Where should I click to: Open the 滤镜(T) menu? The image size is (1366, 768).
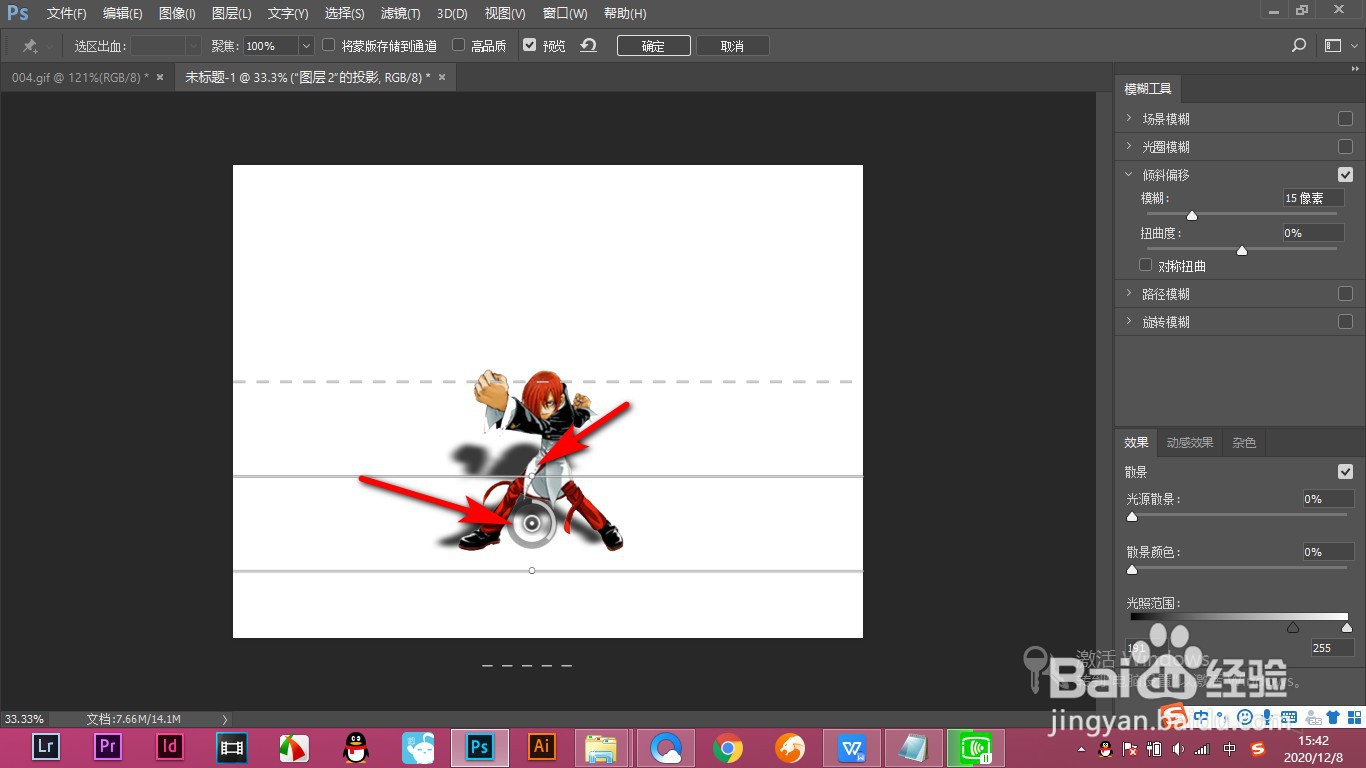400,13
